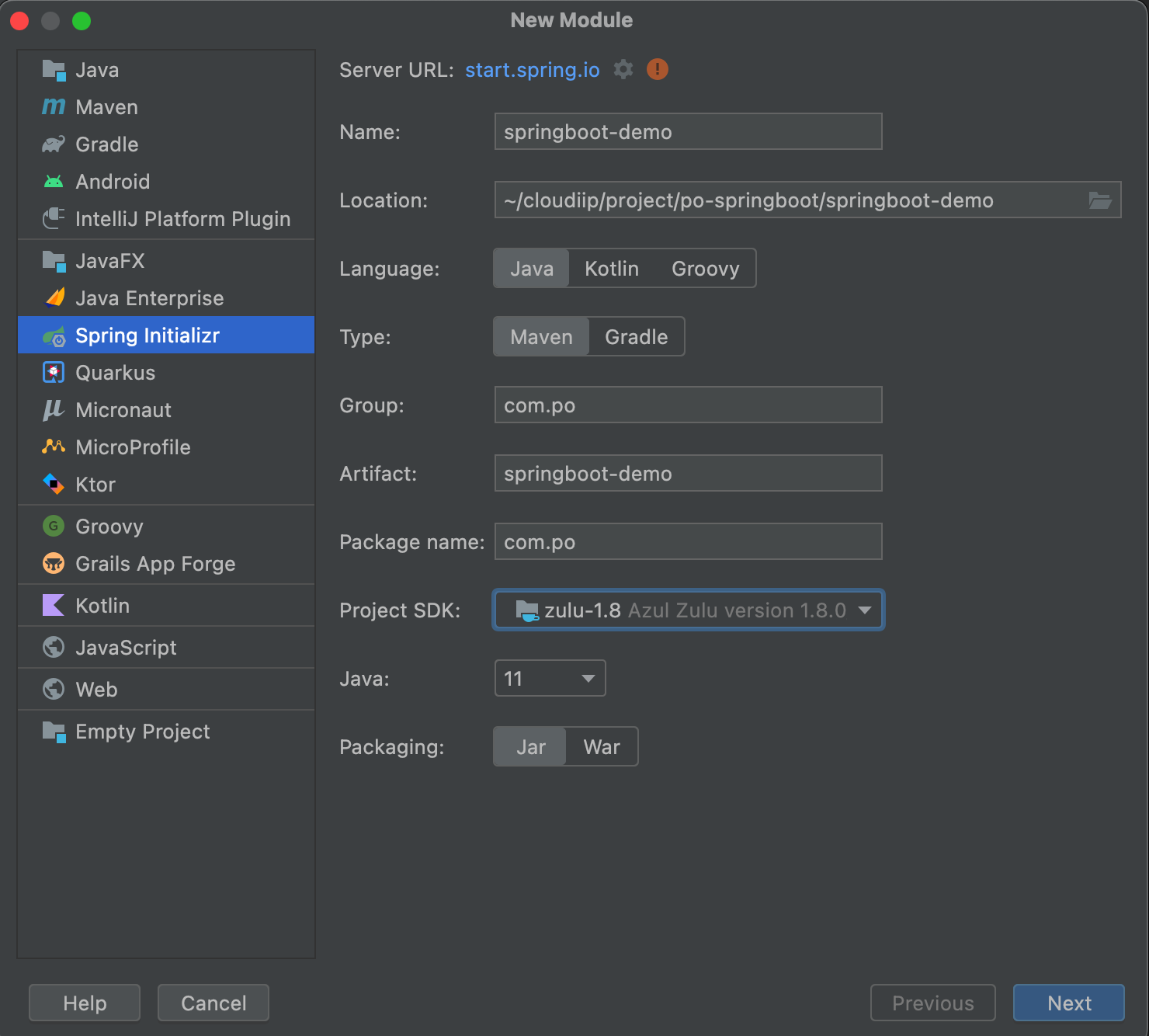Click the Android robot icon
1149x1036 pixels.
click(x=54, y=182)
